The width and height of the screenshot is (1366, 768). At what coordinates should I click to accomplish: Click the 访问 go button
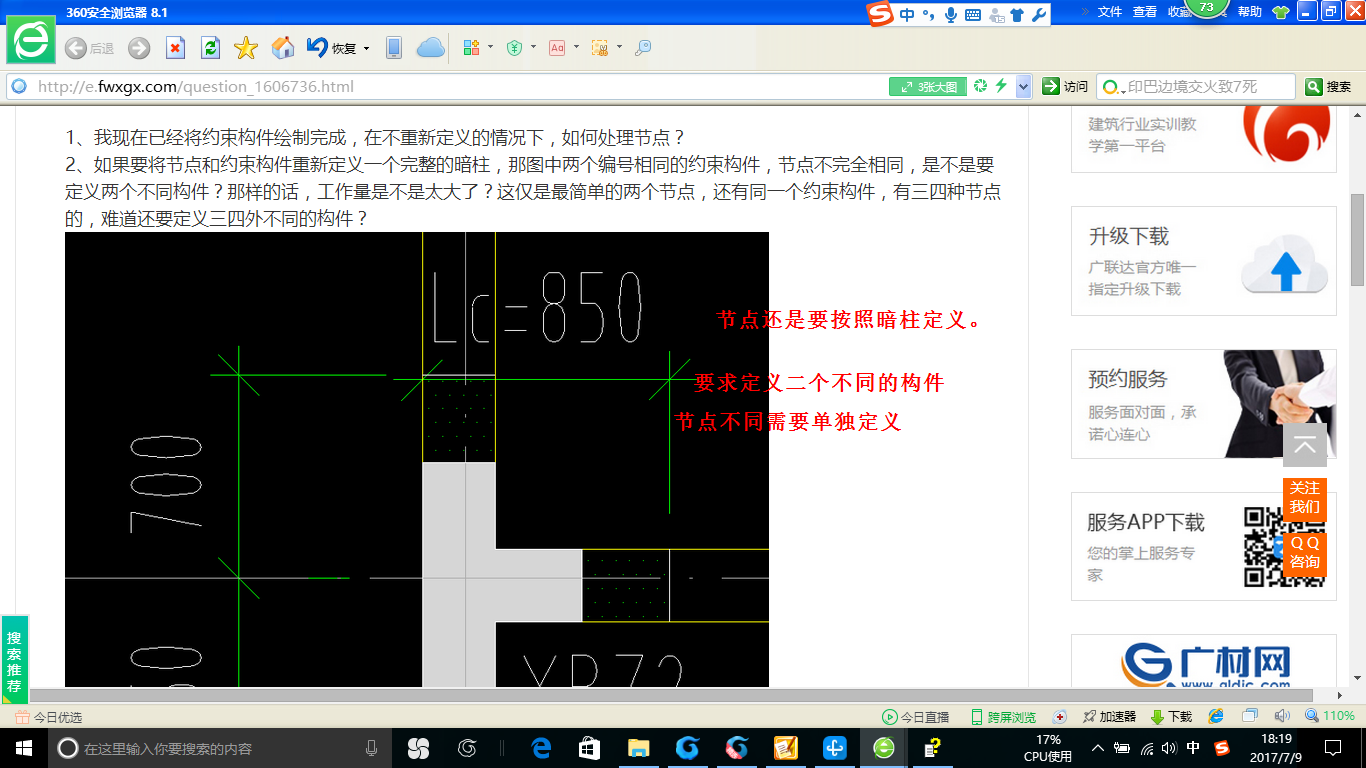tap(1065, 87)
